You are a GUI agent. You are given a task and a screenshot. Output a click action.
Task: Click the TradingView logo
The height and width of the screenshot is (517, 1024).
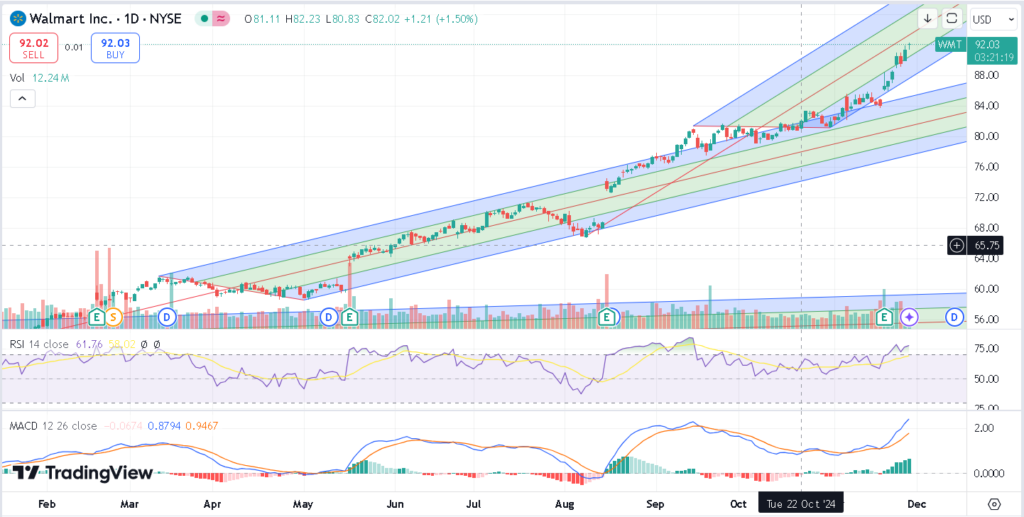pyautogui.click(x=82, y=473)
